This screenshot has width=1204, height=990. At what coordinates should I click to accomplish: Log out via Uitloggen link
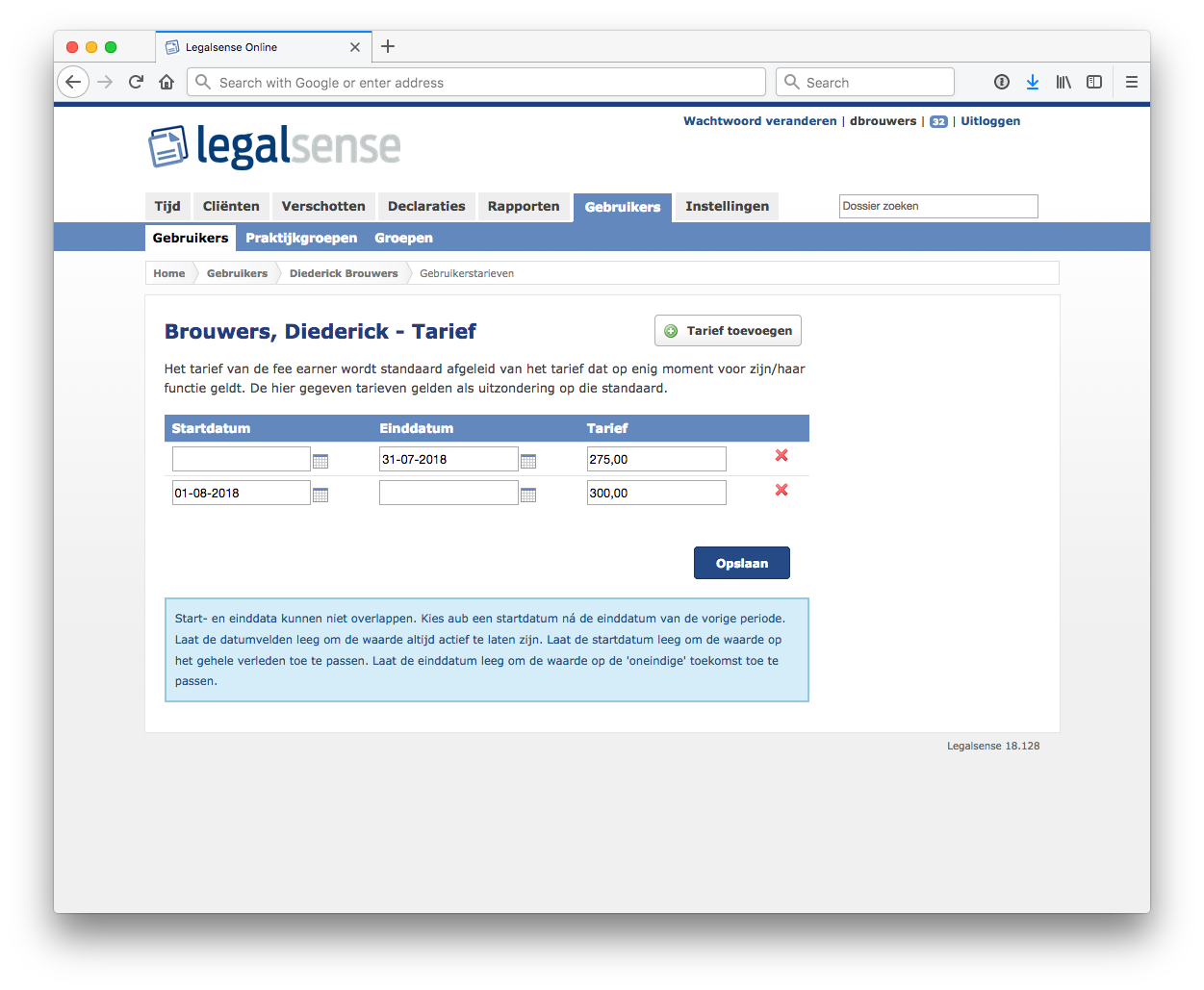pos(990,121)
